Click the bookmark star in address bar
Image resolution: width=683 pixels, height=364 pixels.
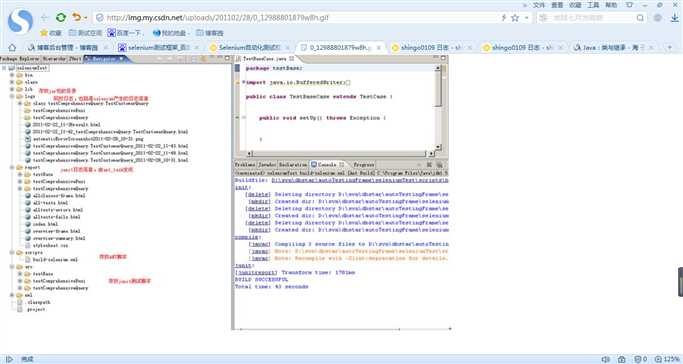point(515,18)
